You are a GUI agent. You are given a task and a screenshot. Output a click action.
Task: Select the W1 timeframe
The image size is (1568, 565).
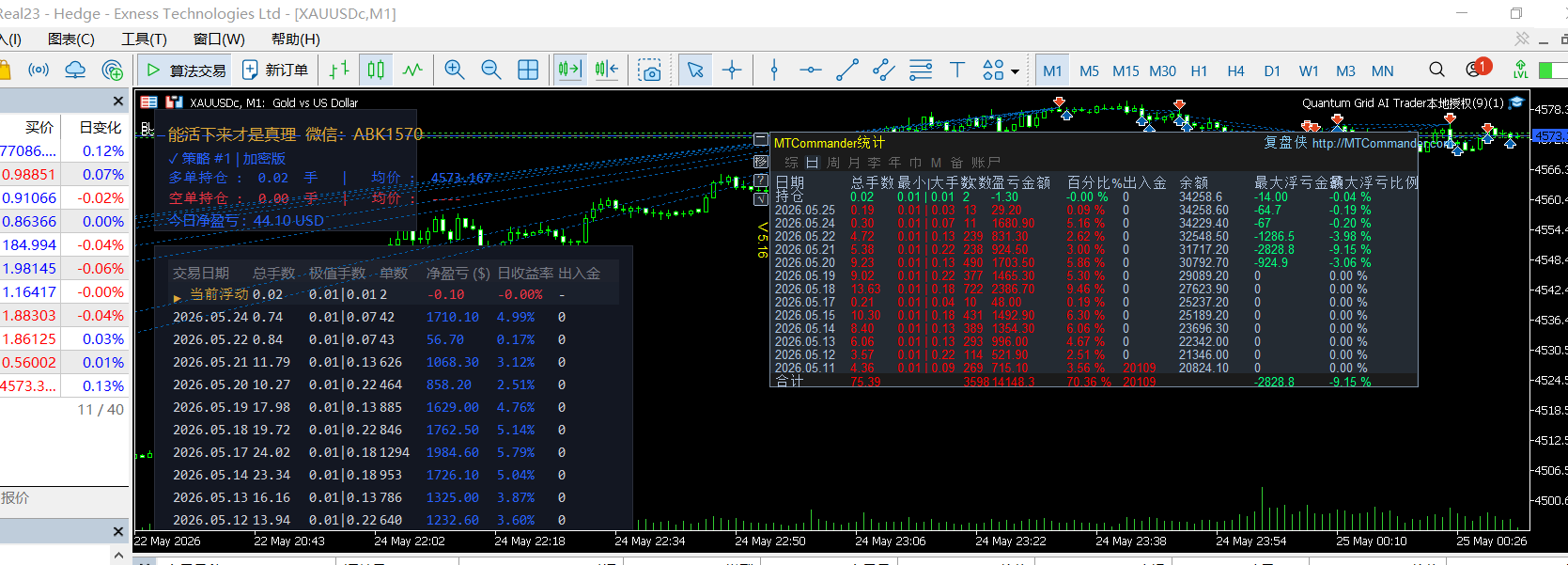[1309, 71]
